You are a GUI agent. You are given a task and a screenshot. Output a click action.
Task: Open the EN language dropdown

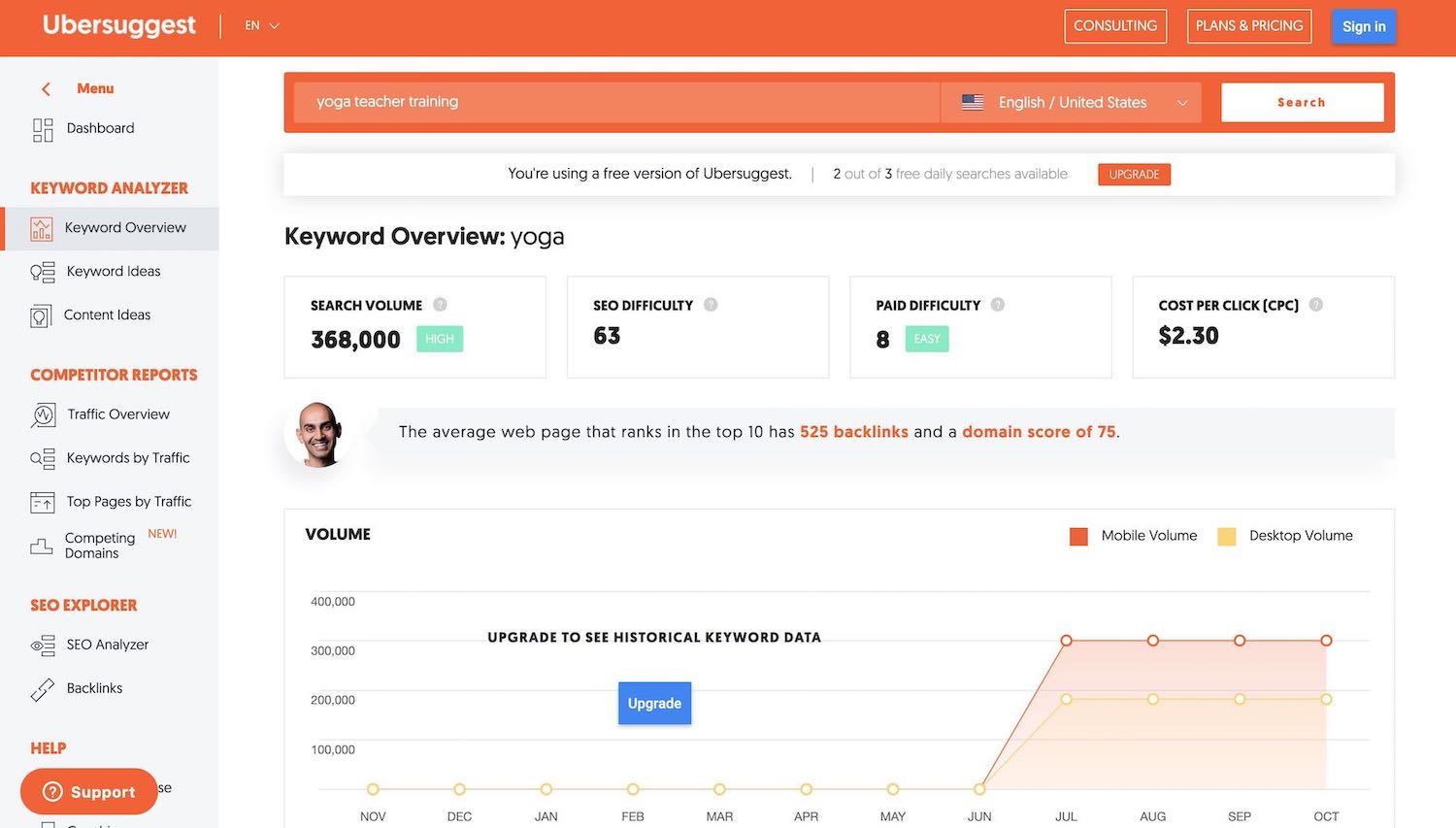[x=262, y=25]
